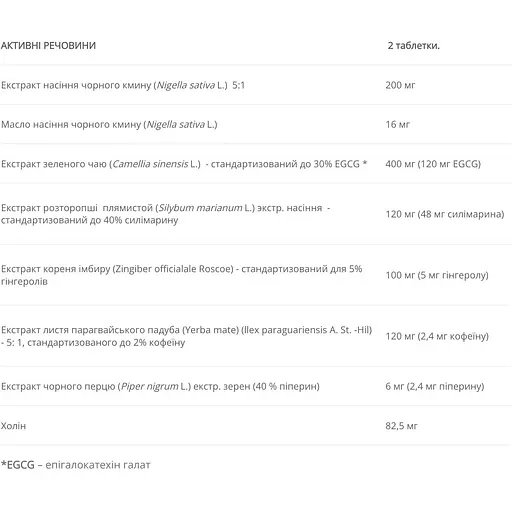Select the black pepper Piper nigrum row
Image resolution: width=512 pixels, height=512 pixels.
click(256, 386)
